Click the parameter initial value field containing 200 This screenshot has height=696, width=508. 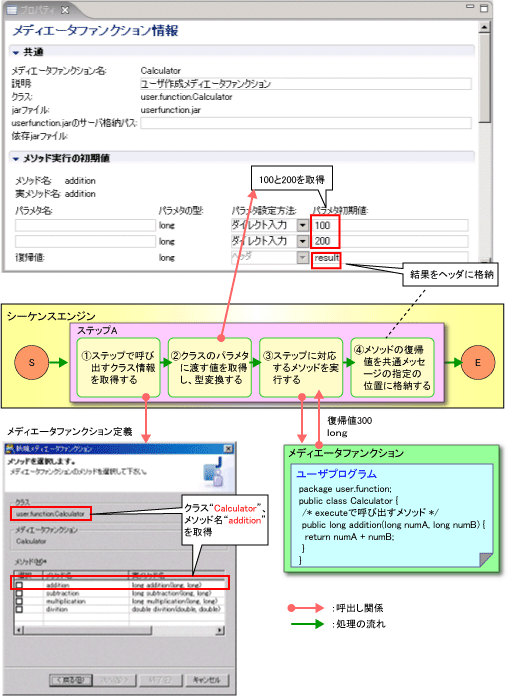[x=390, y=241]
